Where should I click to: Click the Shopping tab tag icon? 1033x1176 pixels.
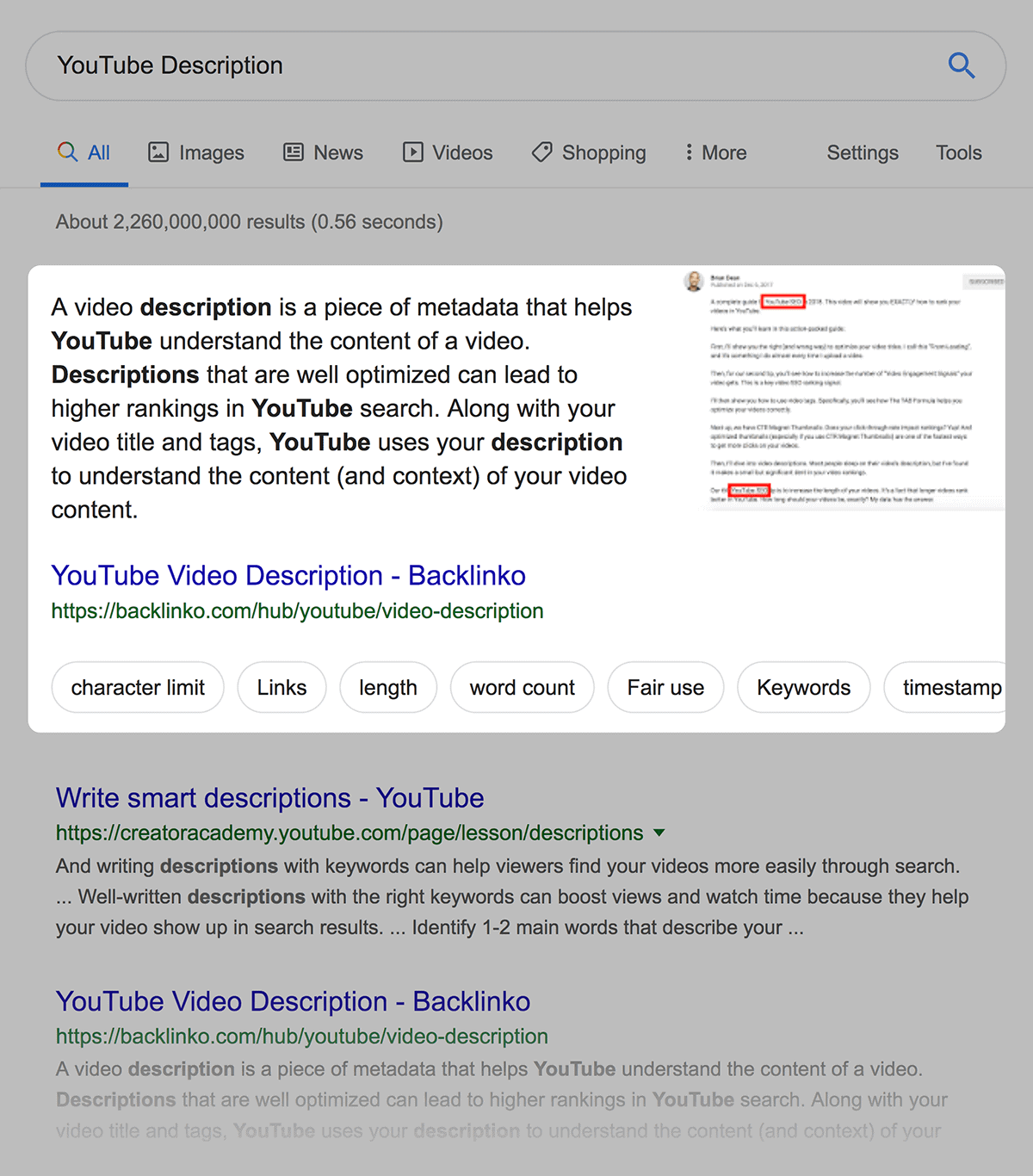542,152
